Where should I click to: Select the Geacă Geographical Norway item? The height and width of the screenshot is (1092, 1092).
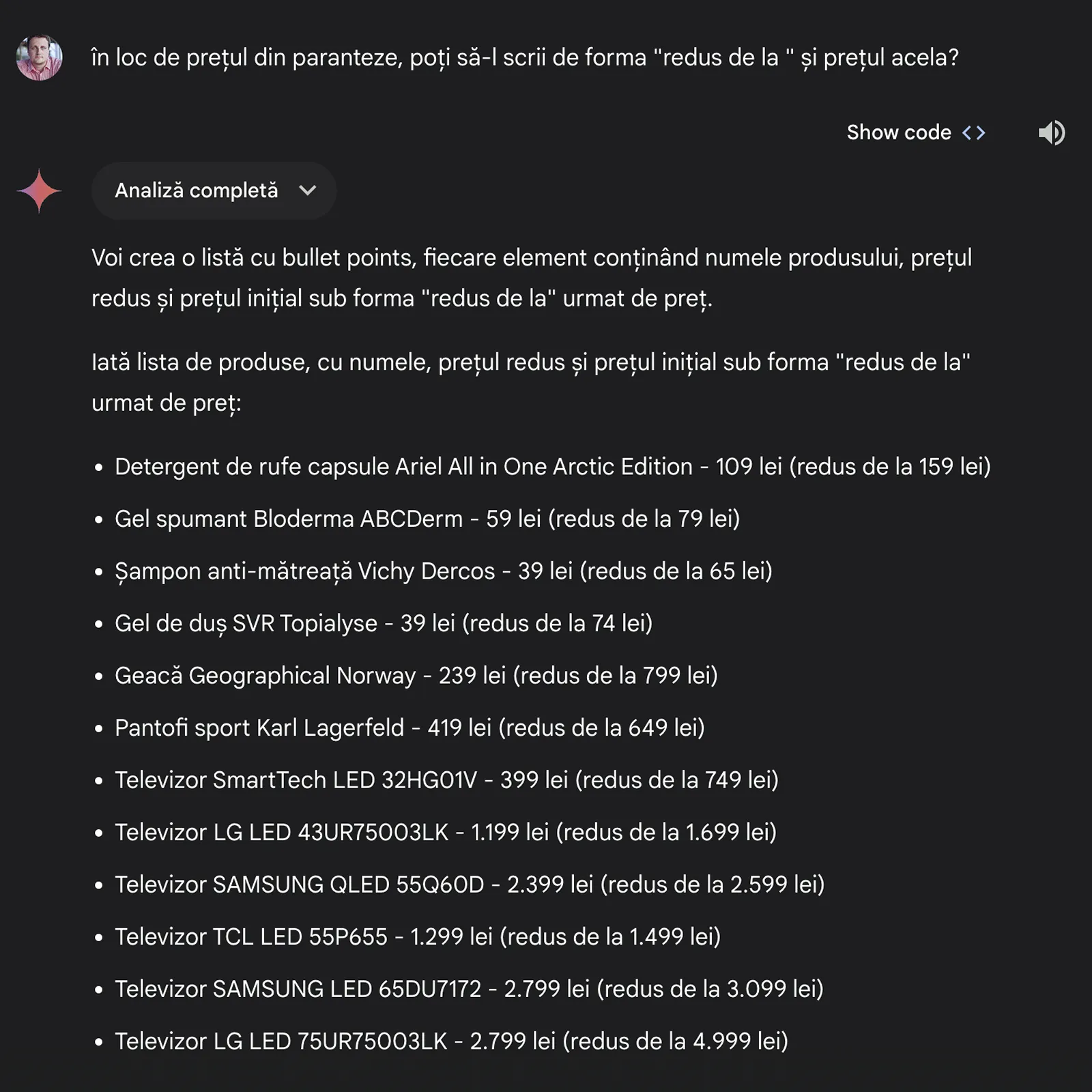pyautogui.click(x=416, y=676)
